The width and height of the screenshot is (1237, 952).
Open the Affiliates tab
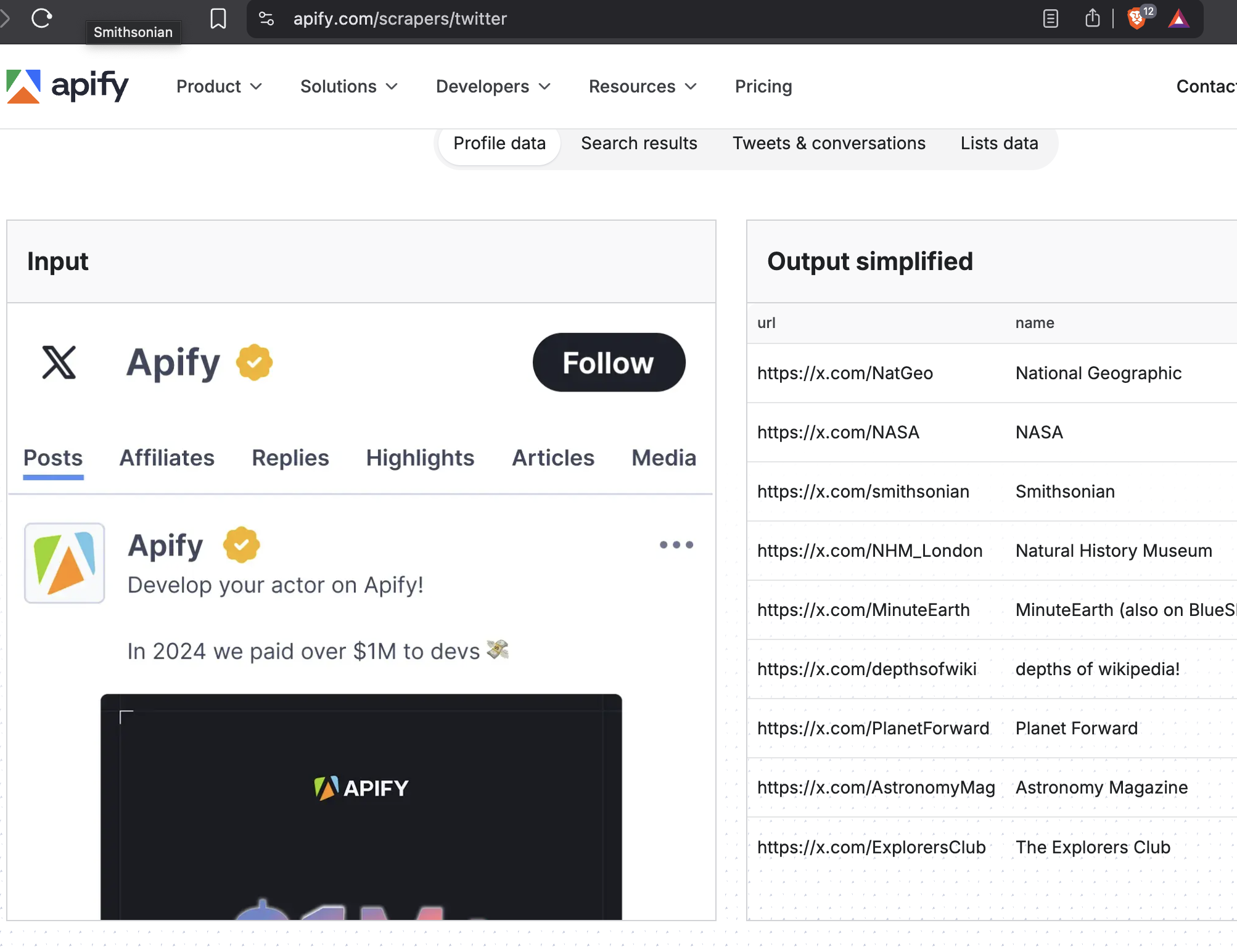tap(166, 458)
